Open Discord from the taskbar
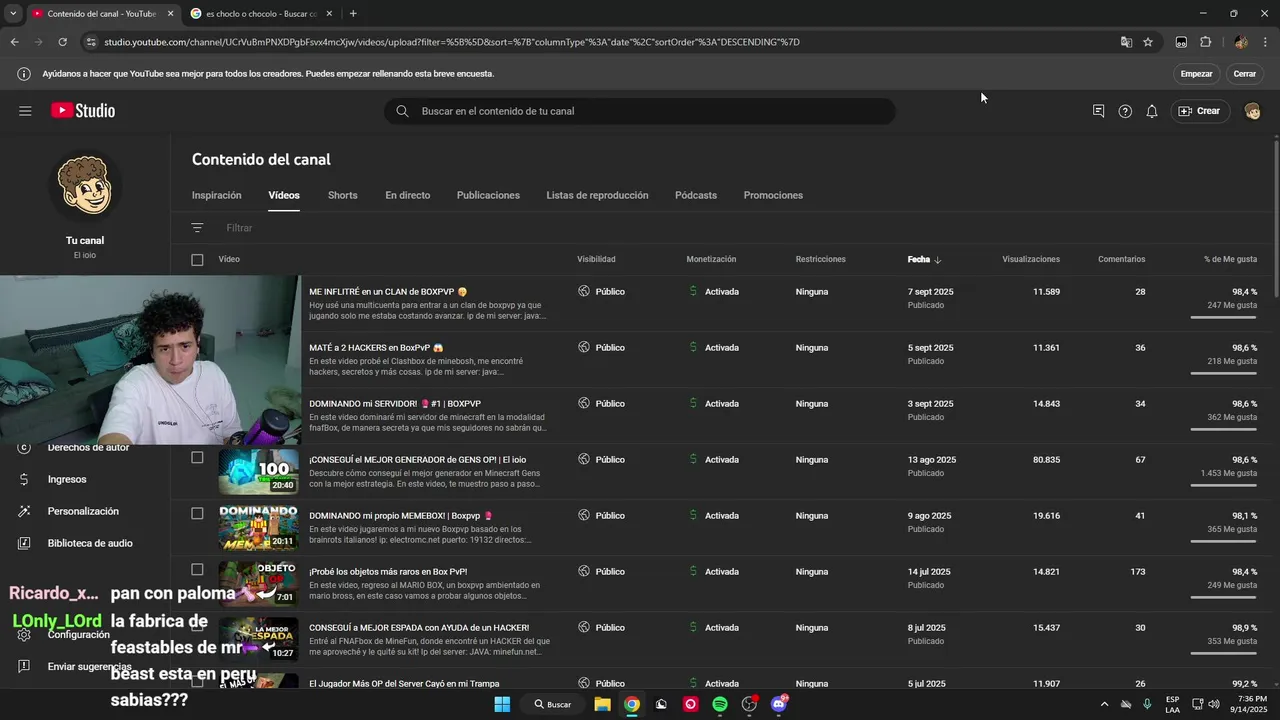This screenshot has height=720, width=1280. coord(779,704)
